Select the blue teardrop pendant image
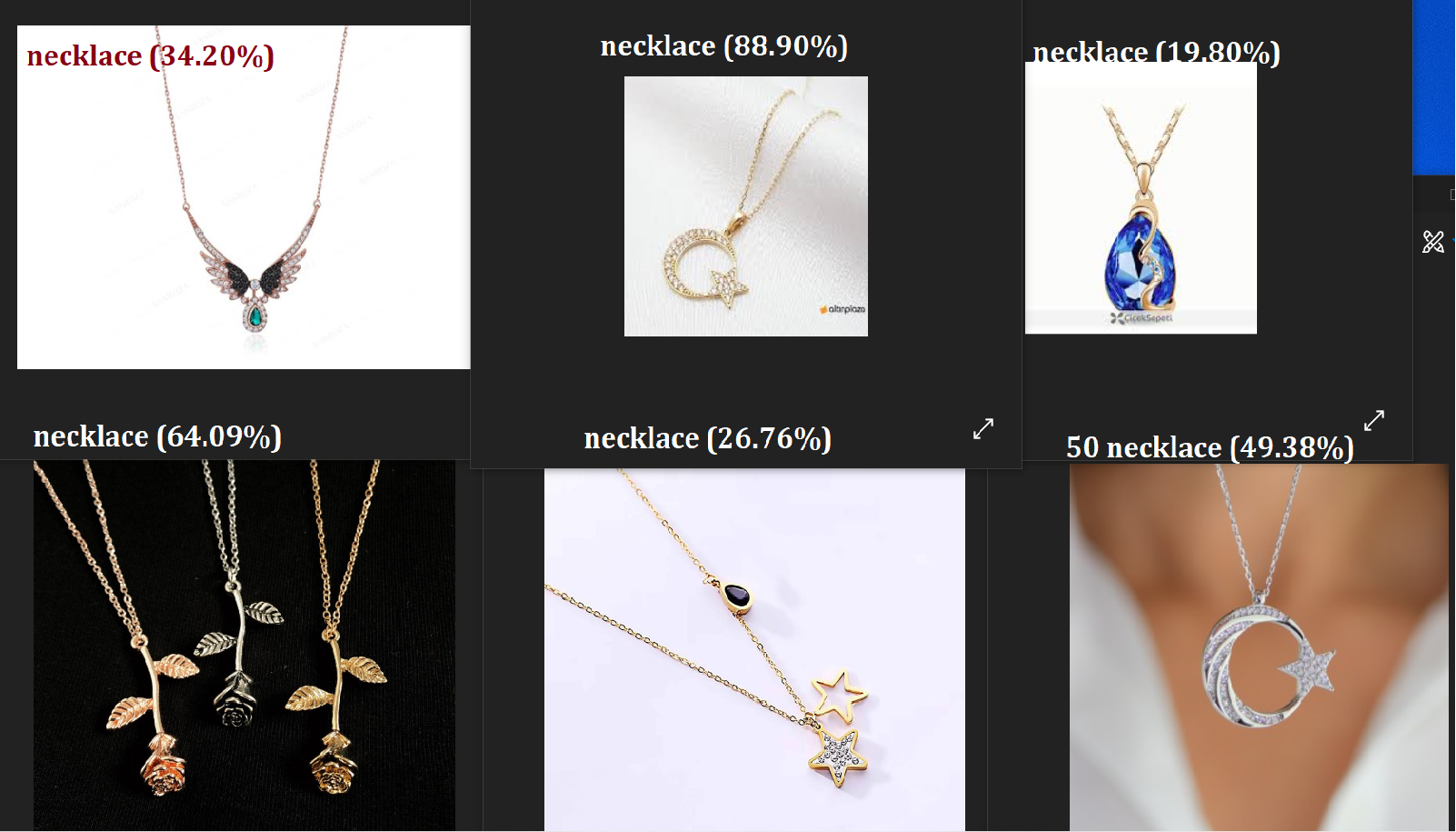The width and height of the screenshot is (1456, 832). (1141, 197)
